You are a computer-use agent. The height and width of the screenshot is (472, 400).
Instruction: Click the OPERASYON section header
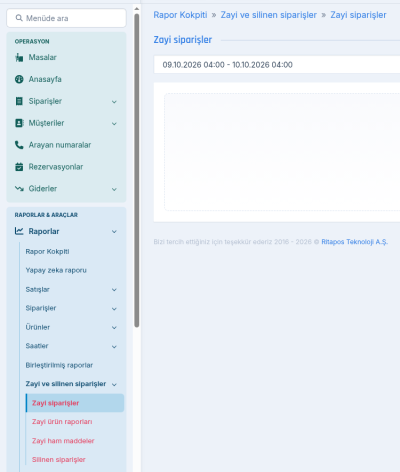(32, 41)
